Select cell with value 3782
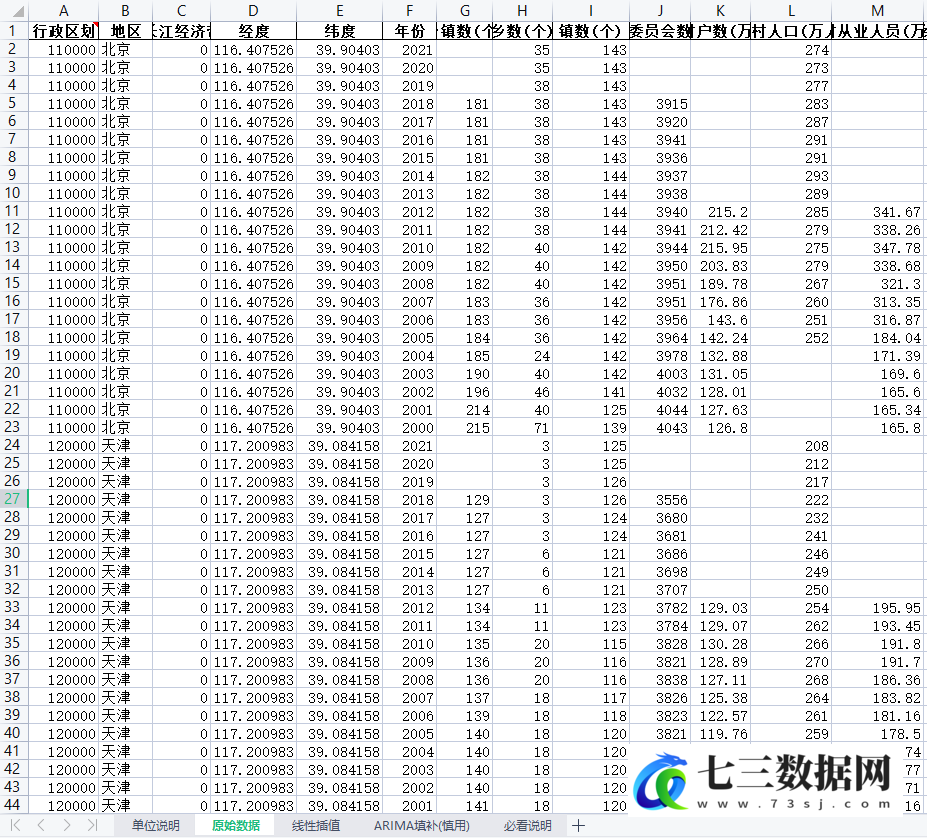927x838 pixels. point(660,608)
